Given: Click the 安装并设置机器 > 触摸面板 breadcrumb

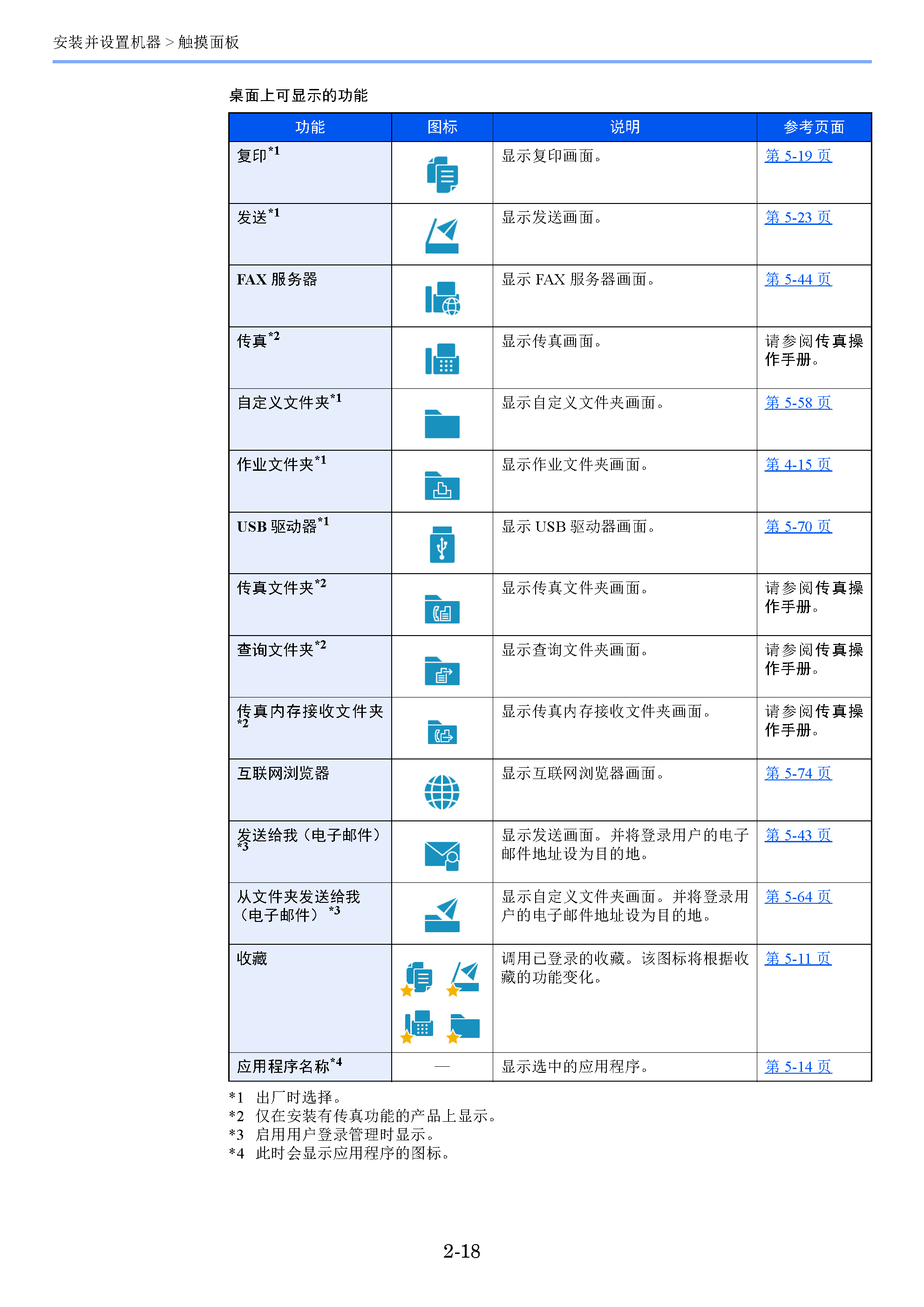Looking at the screenshot, I should pyautogui.click(x=146, y=42).
